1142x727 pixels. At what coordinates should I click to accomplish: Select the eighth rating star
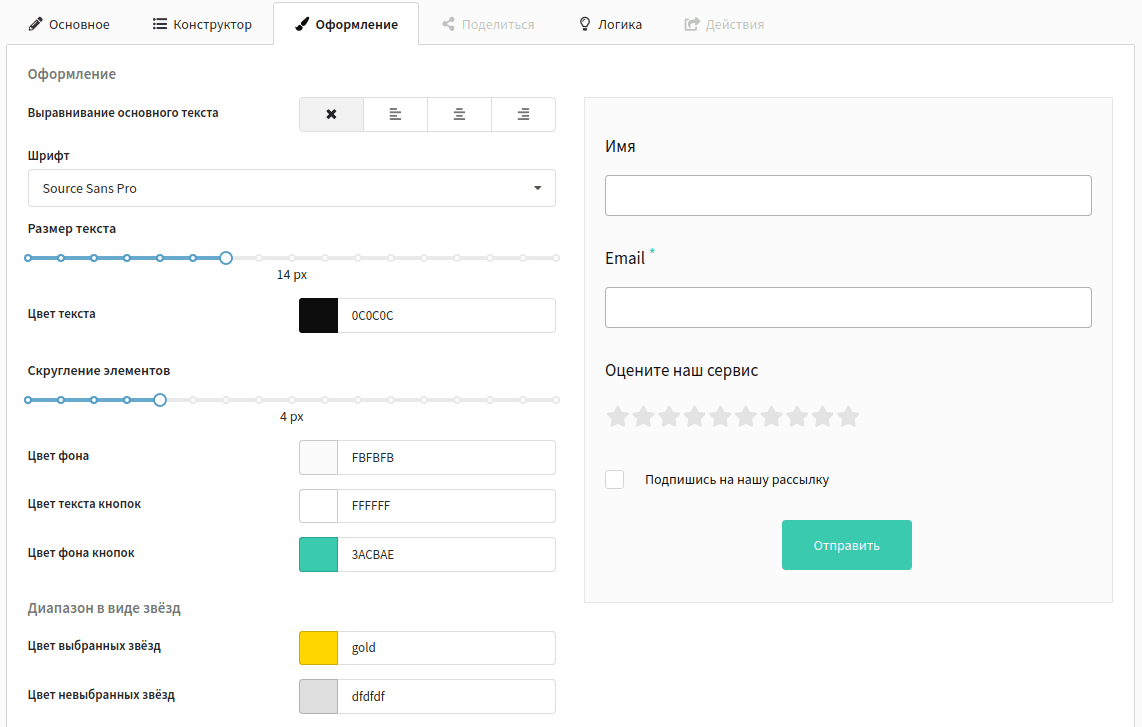click(797, 417)
